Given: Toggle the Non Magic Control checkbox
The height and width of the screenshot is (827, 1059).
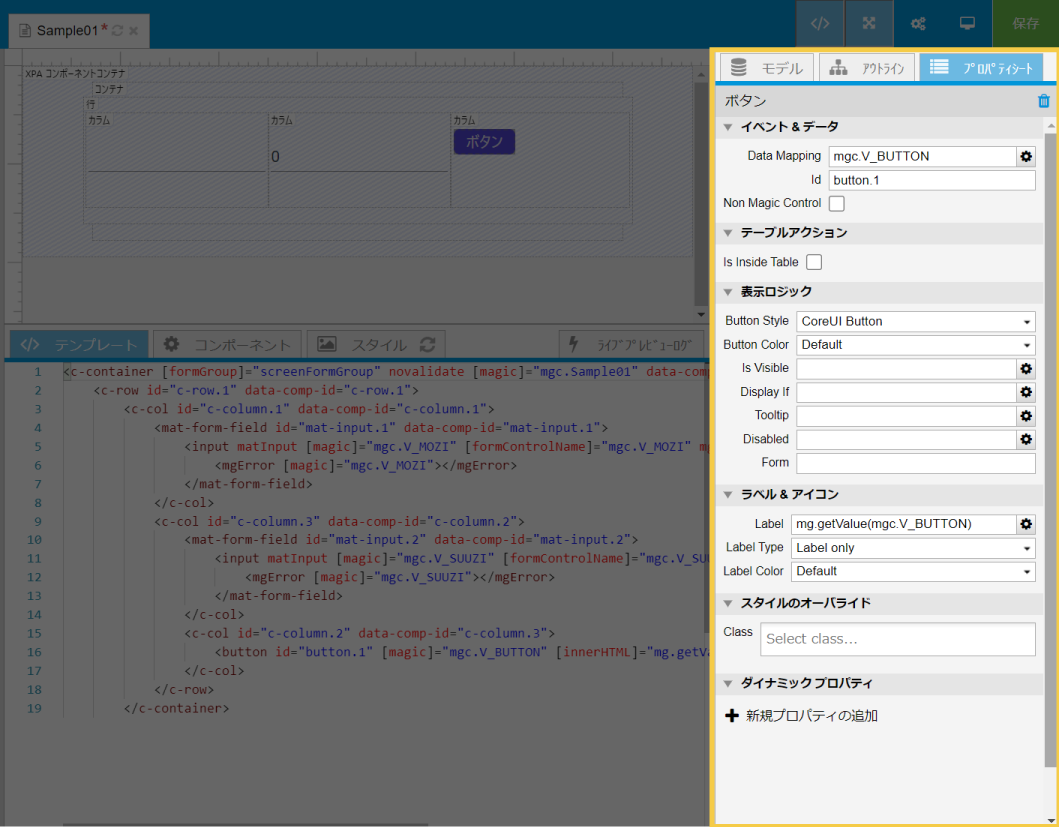Looking at the screenshot, I should coord(837,204).
